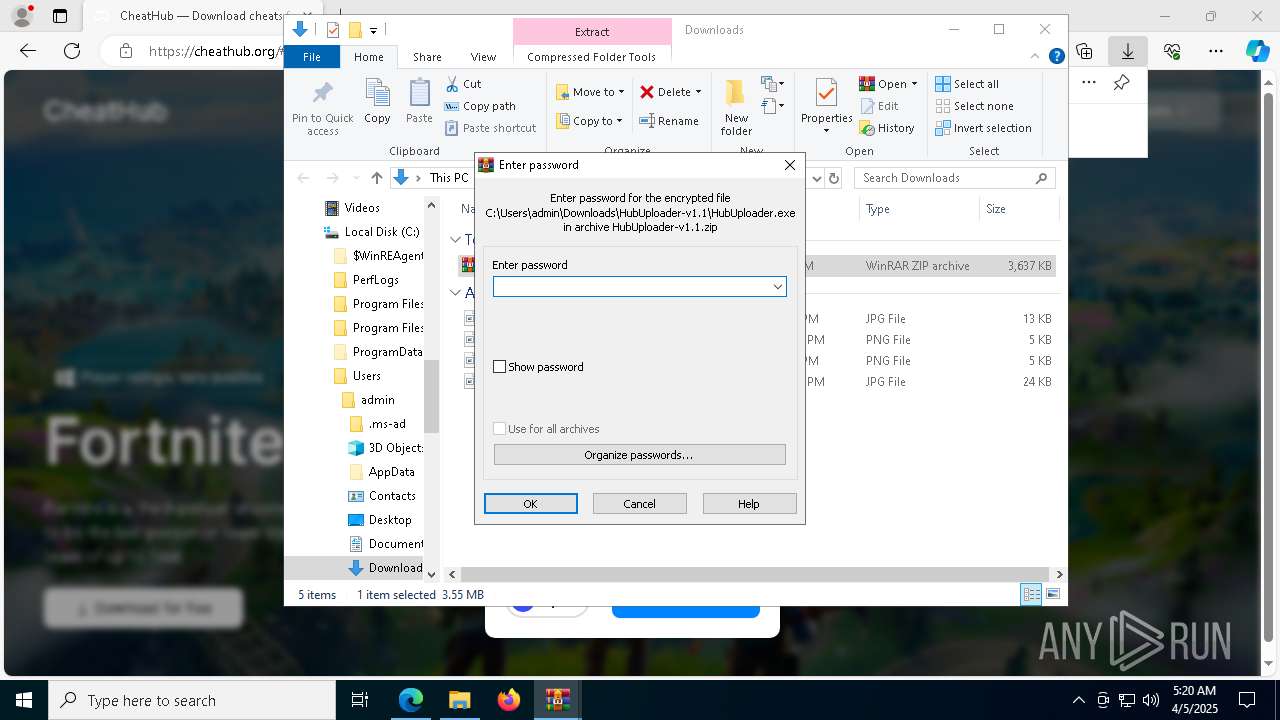Viewport: 1280px width, 720px height.
Task: Click the horizontal scrollbar in file list
Action: pos(755,574)
